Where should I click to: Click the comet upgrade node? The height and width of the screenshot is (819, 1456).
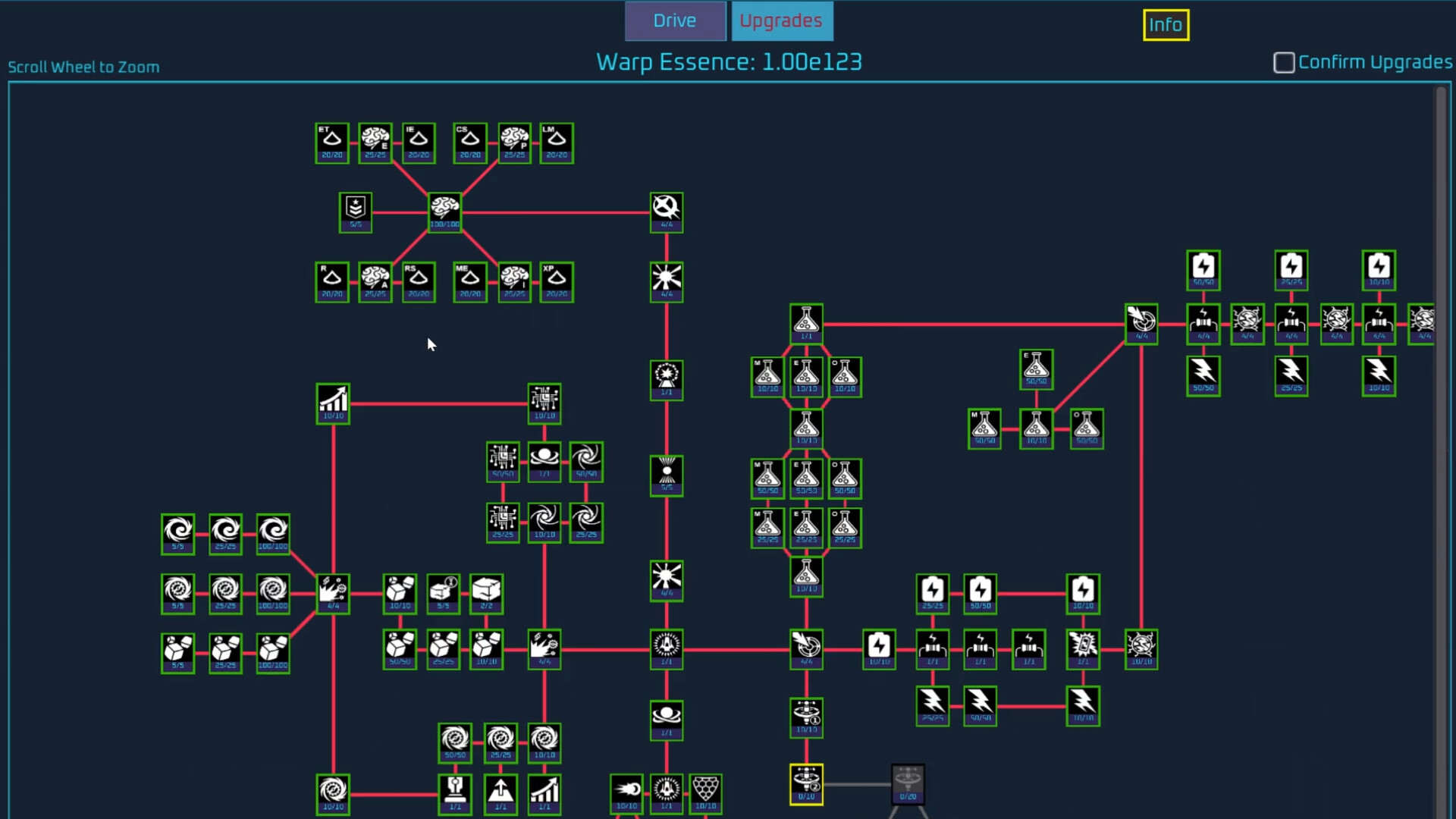point(626,792)
